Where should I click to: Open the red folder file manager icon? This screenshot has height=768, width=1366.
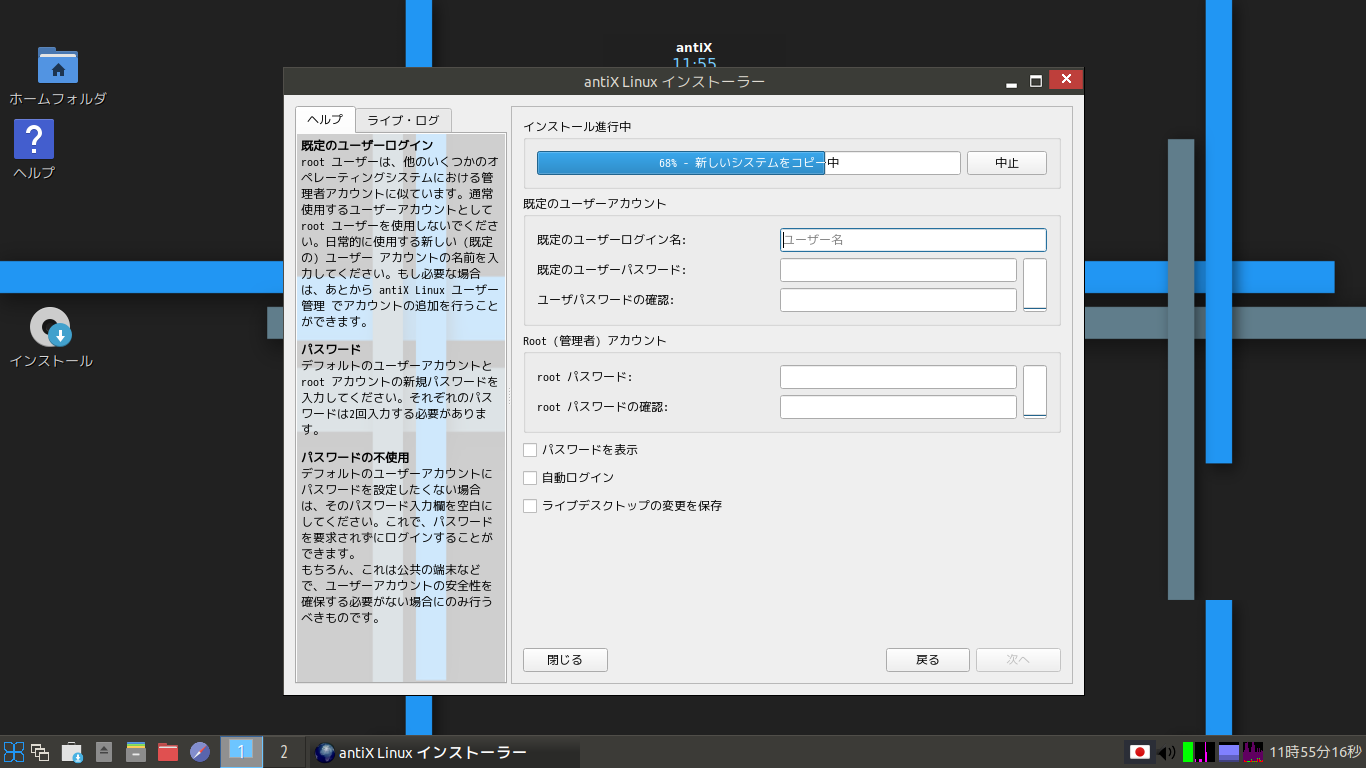tap(168, 752)
